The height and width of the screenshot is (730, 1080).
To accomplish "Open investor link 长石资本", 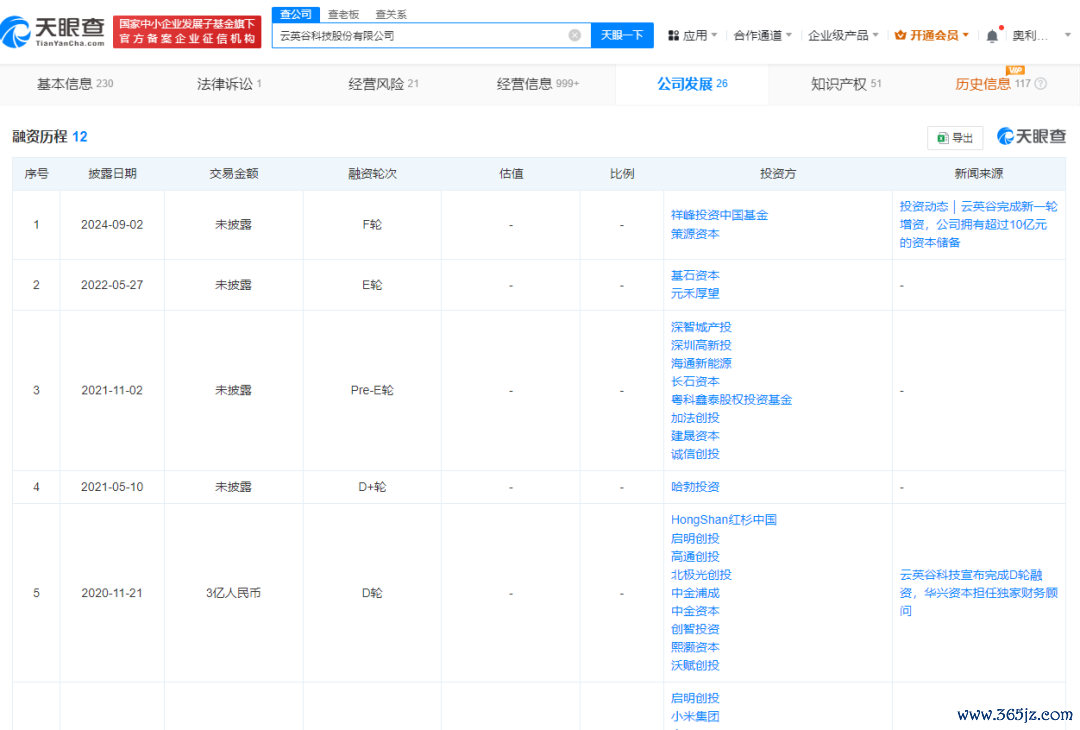I will [695, 382].
